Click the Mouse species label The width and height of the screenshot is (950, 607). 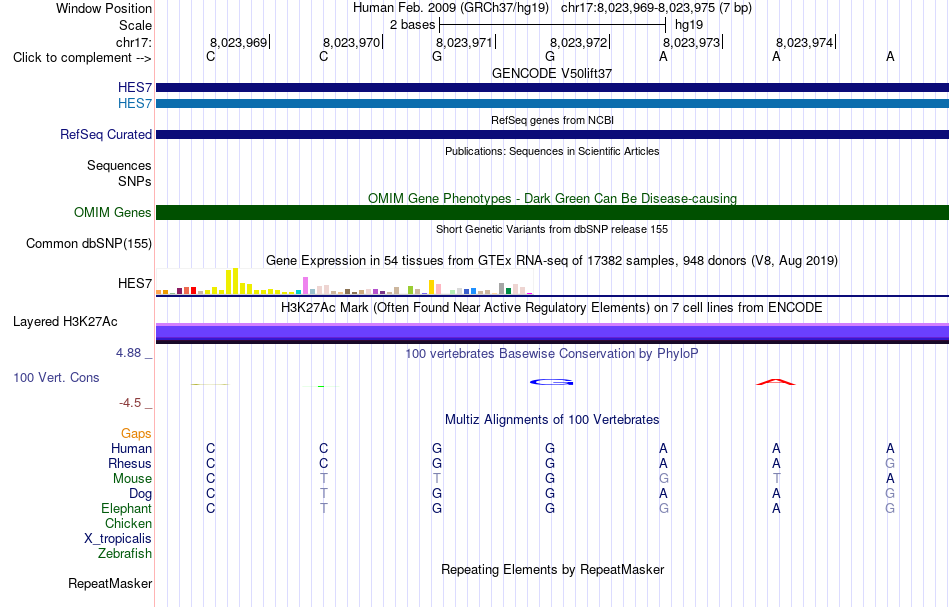coord(132,479)
